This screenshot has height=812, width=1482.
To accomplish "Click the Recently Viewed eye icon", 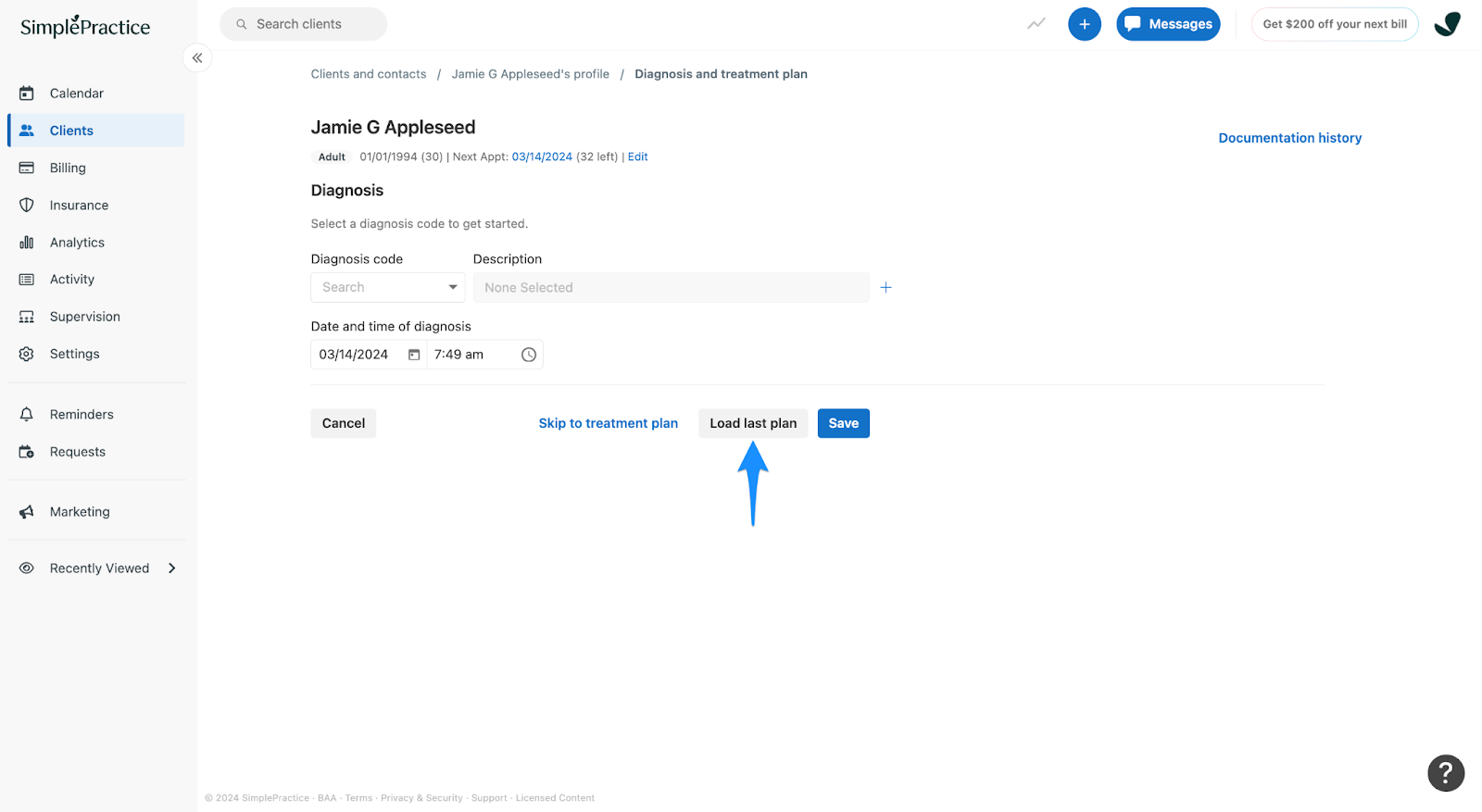I will pyautogui.click(x=27, y=568).
